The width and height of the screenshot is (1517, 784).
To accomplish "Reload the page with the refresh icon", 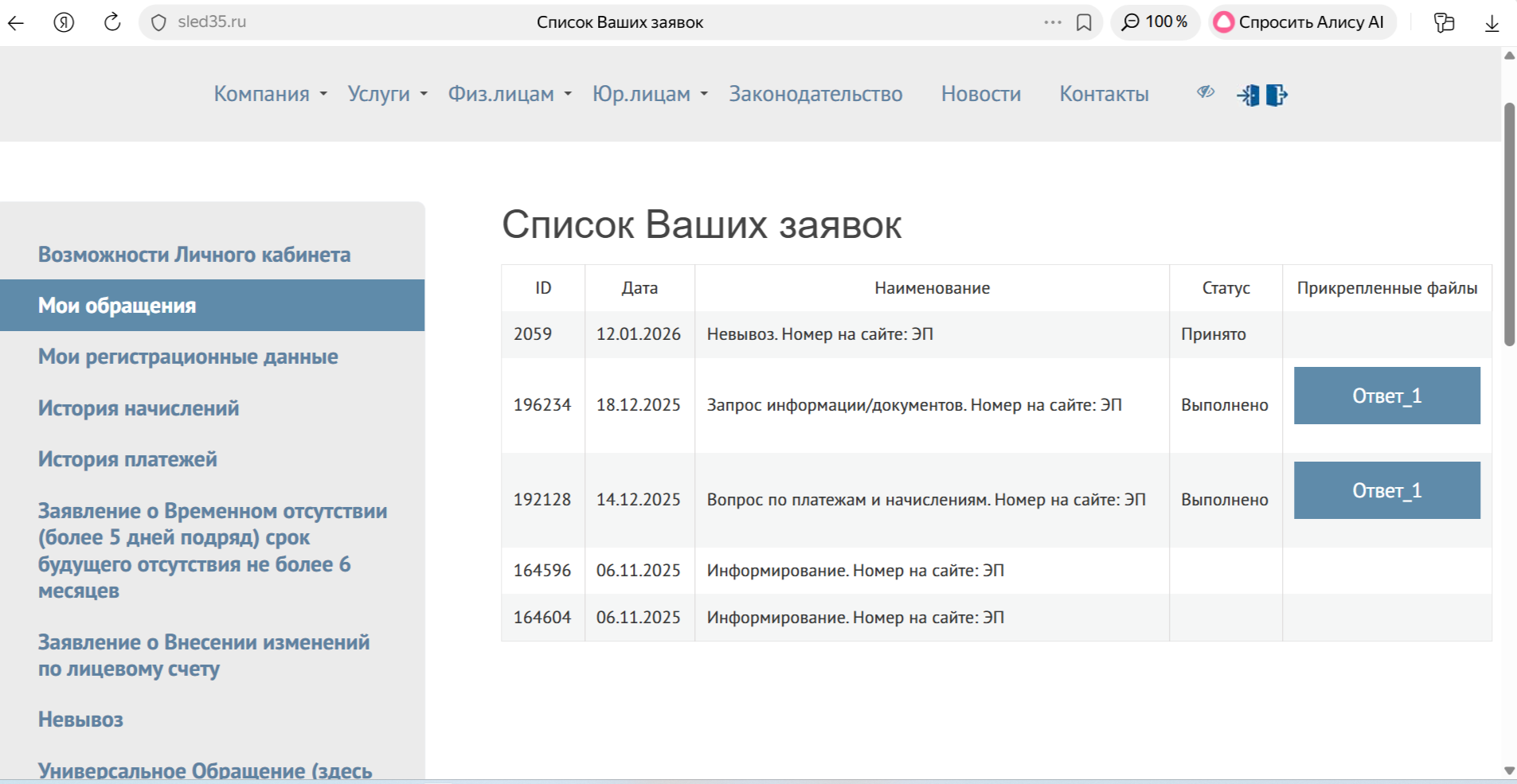I will click(112, 22).
